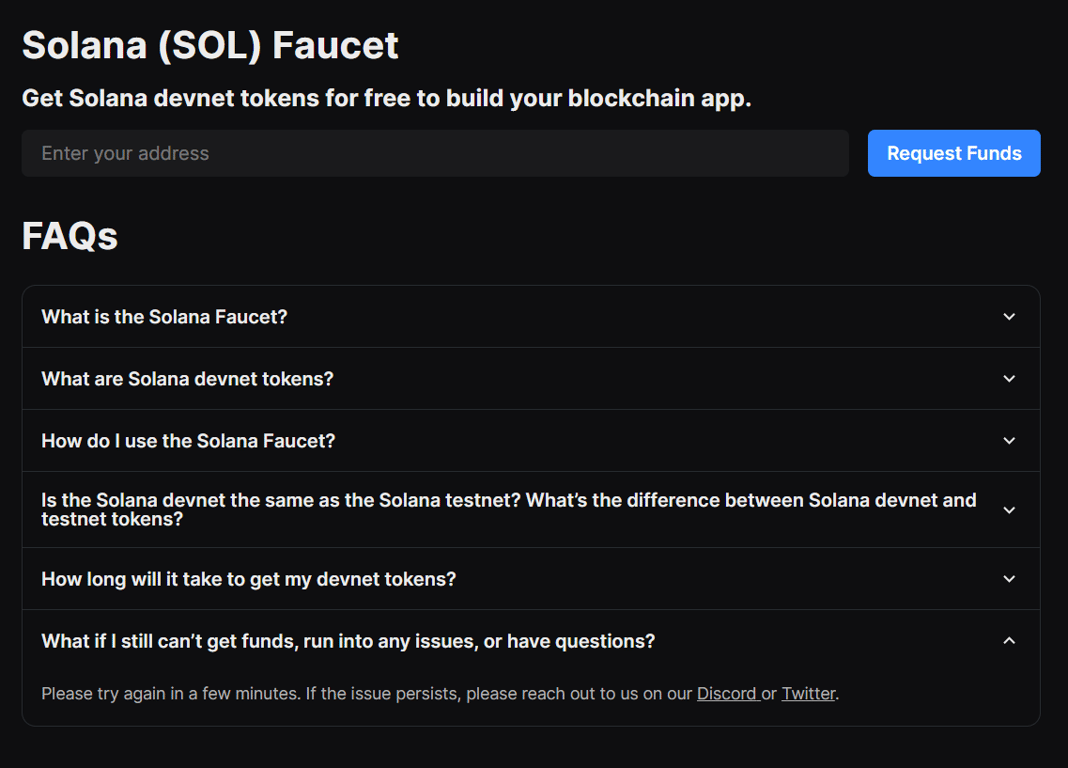This screenshot has height=768, width=1068.
Task: Click the devnet tokens tagline text
Action: pos(386,98)
